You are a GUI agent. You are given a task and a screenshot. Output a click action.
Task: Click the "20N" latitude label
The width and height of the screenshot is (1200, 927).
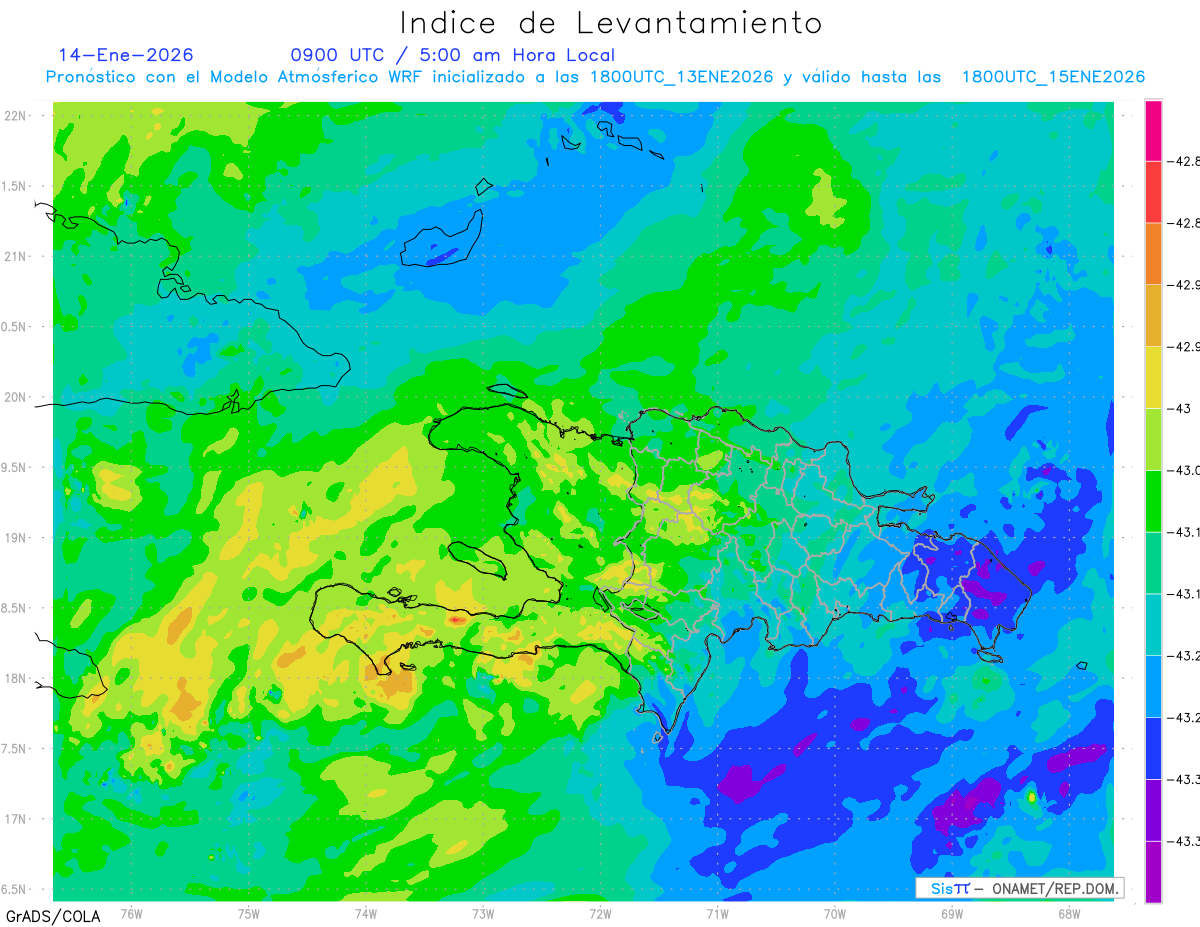coord(16,397)
